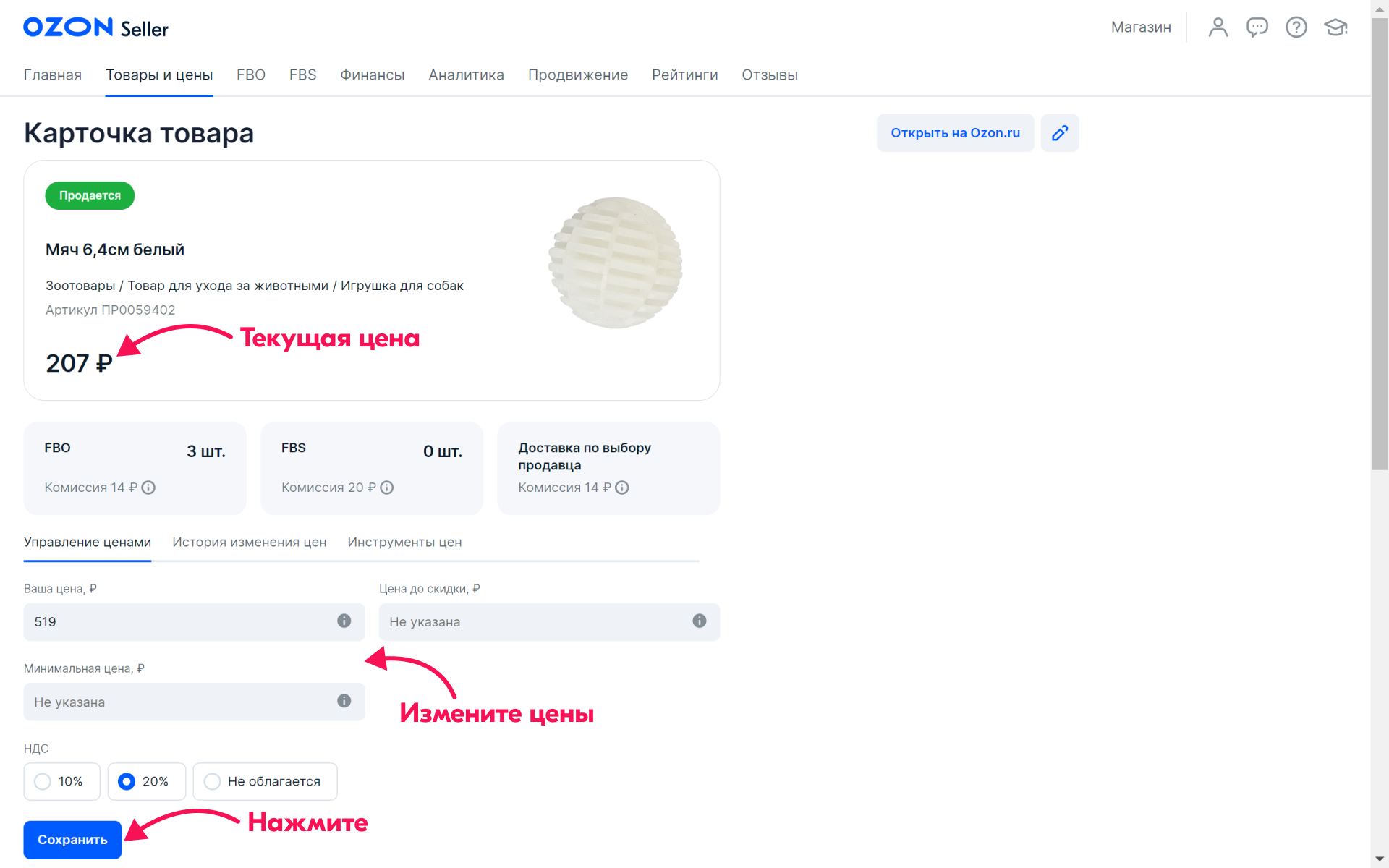Open the graduation cap training icon

(x=1335, y=27)
